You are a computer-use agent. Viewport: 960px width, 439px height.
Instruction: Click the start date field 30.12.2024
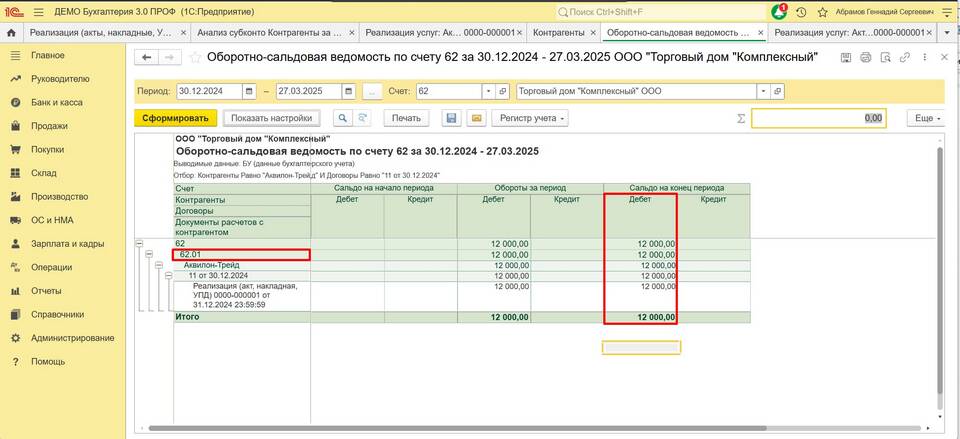coord(209,91)
